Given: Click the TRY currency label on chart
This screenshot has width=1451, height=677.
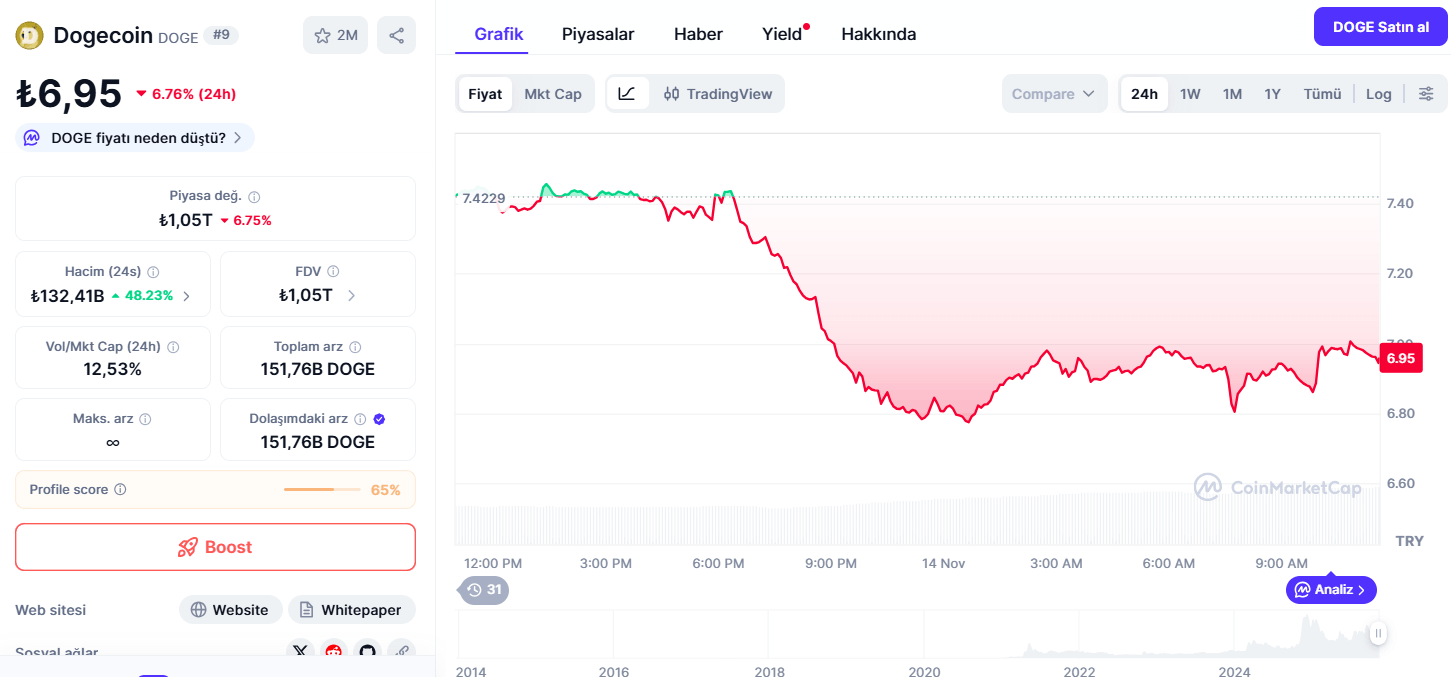Looking at the screenshot, I should [x=1409, y=541].
